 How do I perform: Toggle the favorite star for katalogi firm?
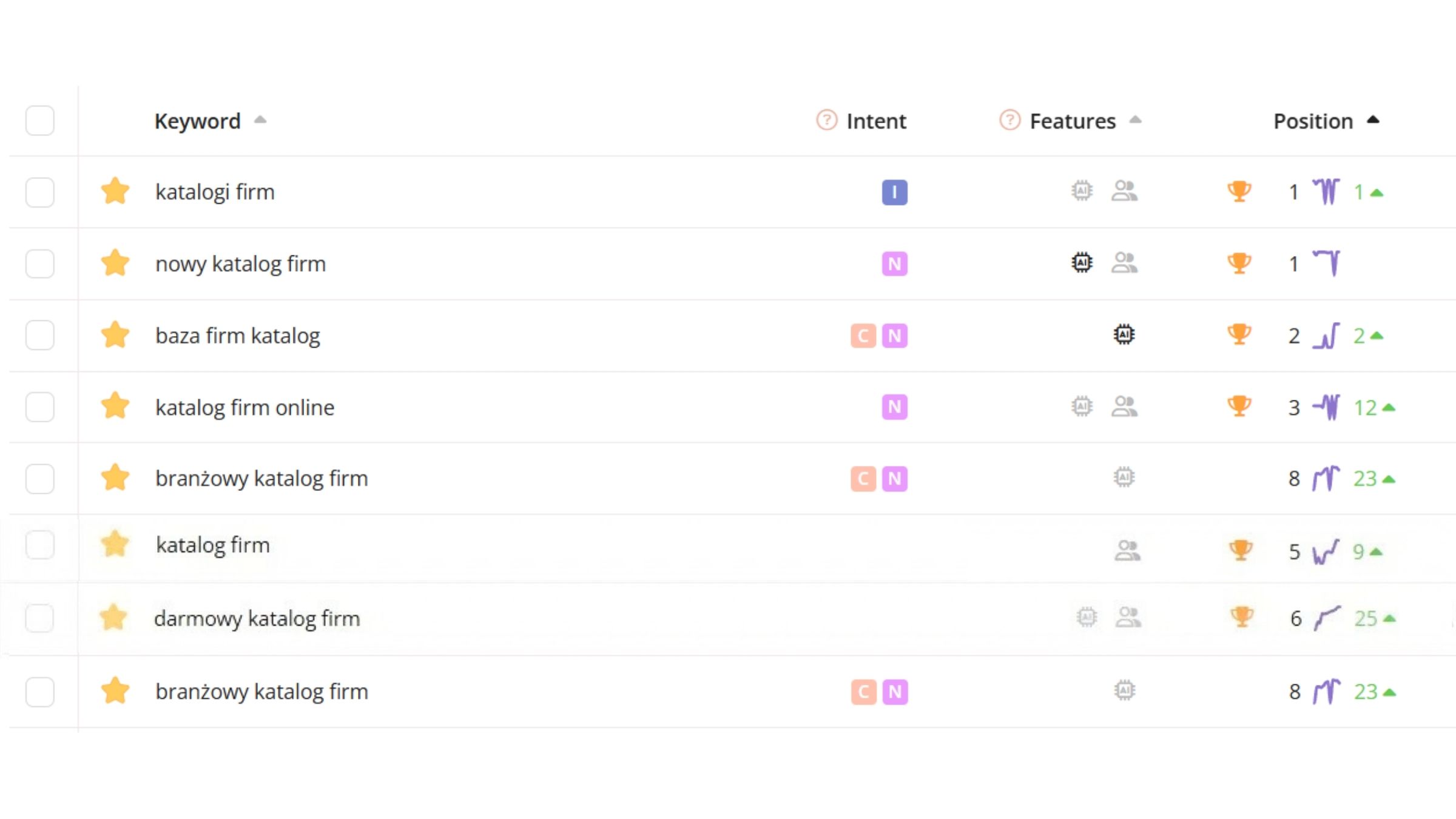pyautogui.click(x=115, y=192)
